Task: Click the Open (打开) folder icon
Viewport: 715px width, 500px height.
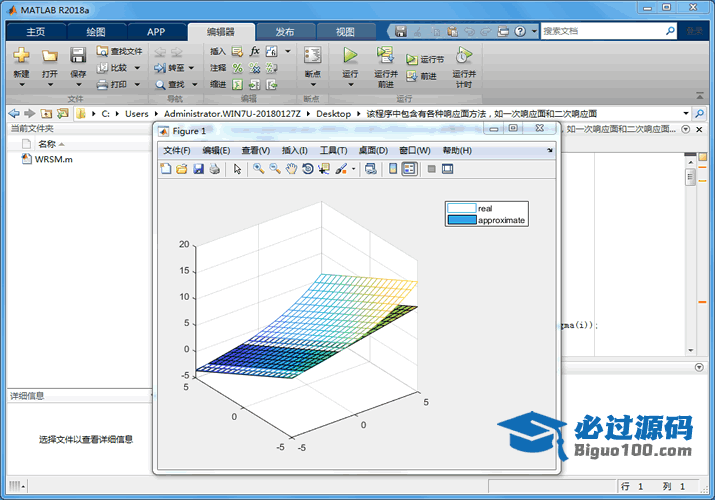Action: [50, 56]
